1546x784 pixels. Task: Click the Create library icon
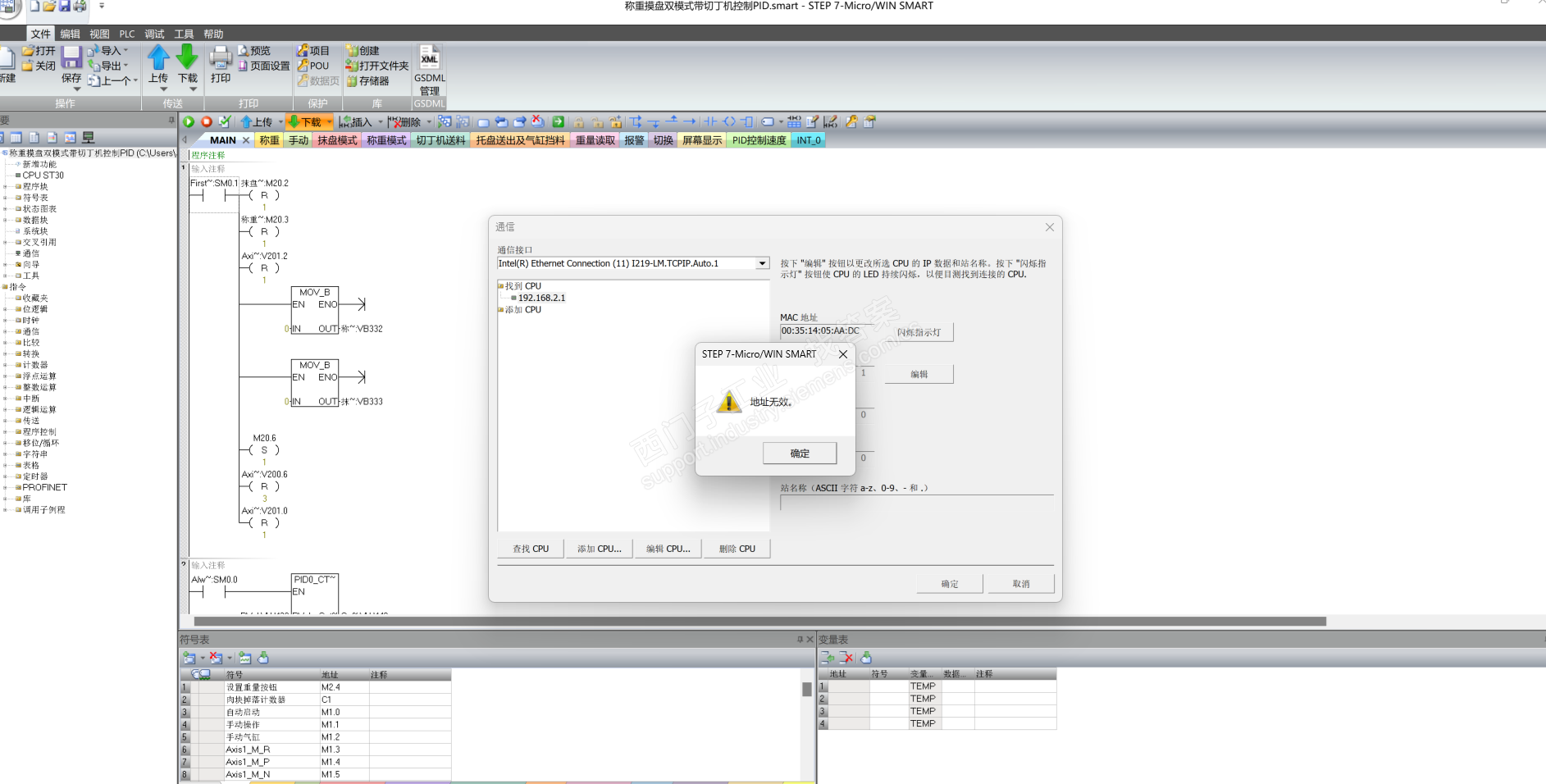coord(352,51)
